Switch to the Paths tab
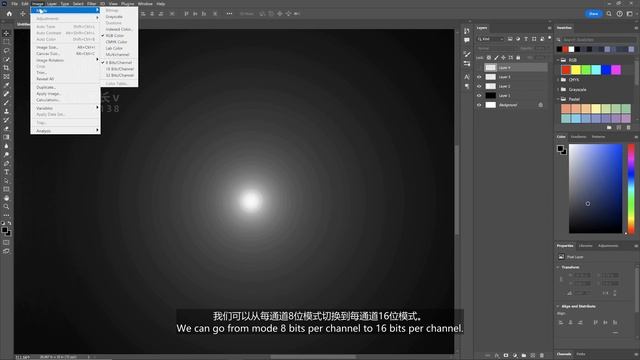Screen dimensions: 640x360 pyautogui.click(x=580, y=354)
